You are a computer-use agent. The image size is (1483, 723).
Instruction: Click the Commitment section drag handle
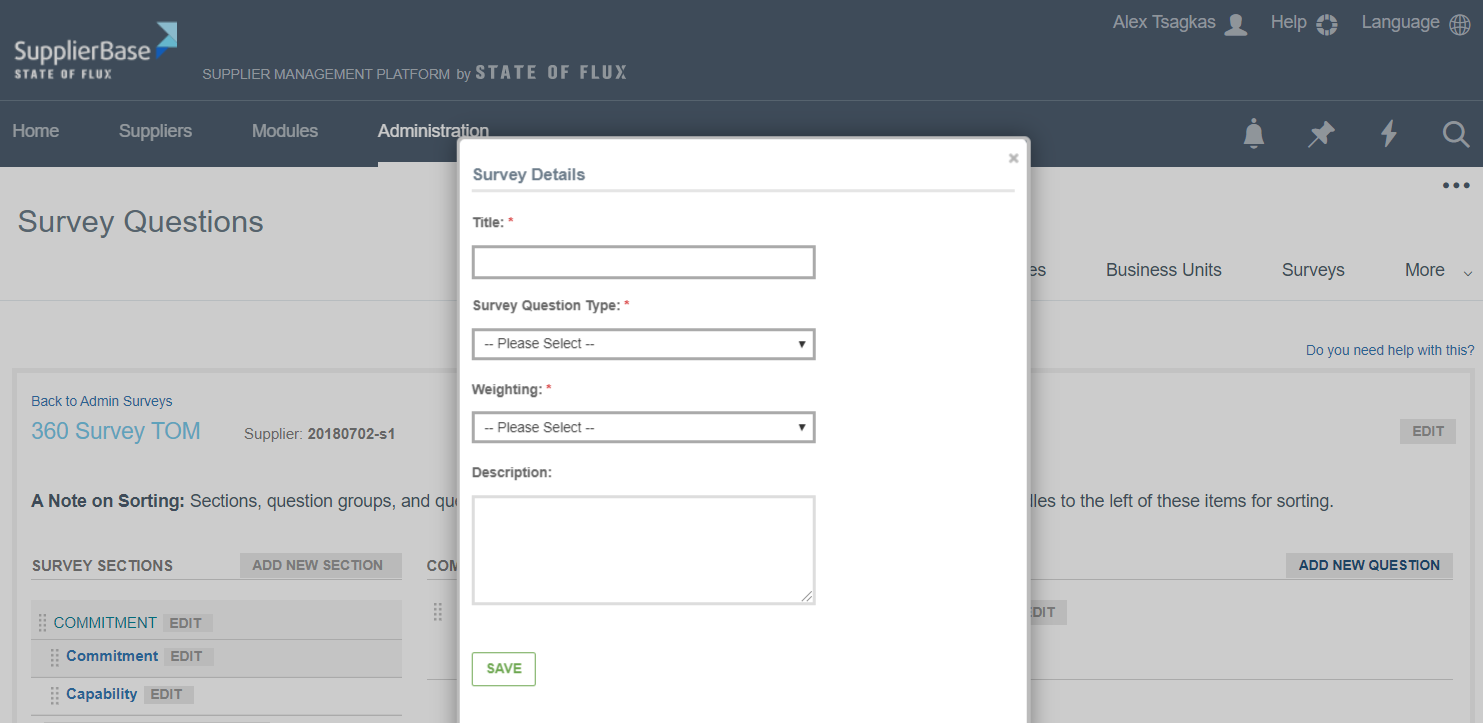pyautogui.click(x=42, y=623)
